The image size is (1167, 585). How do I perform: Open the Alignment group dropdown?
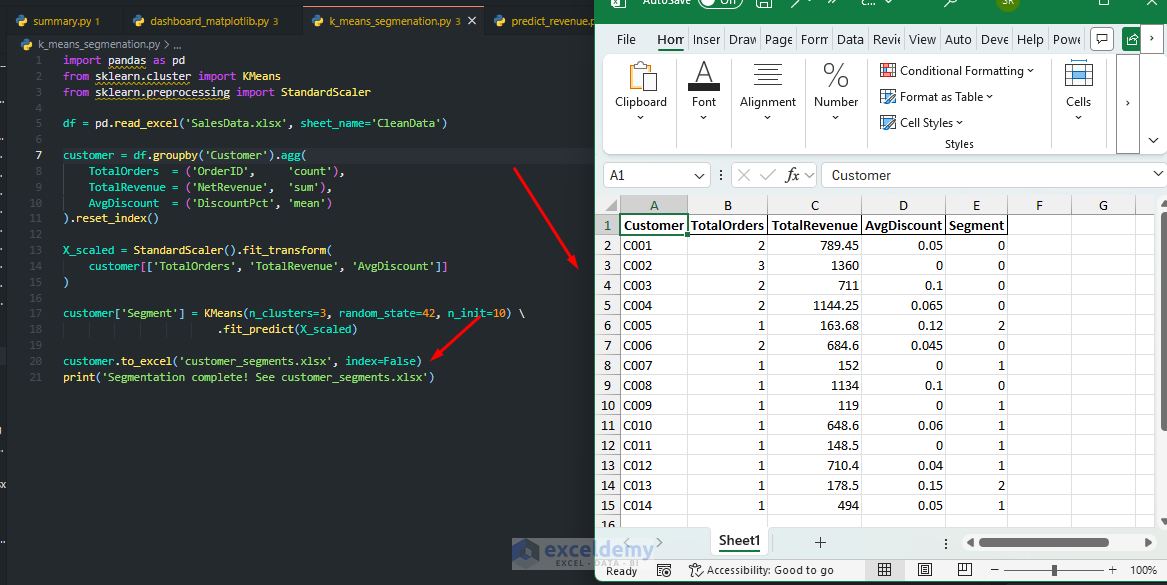[767, 93]
